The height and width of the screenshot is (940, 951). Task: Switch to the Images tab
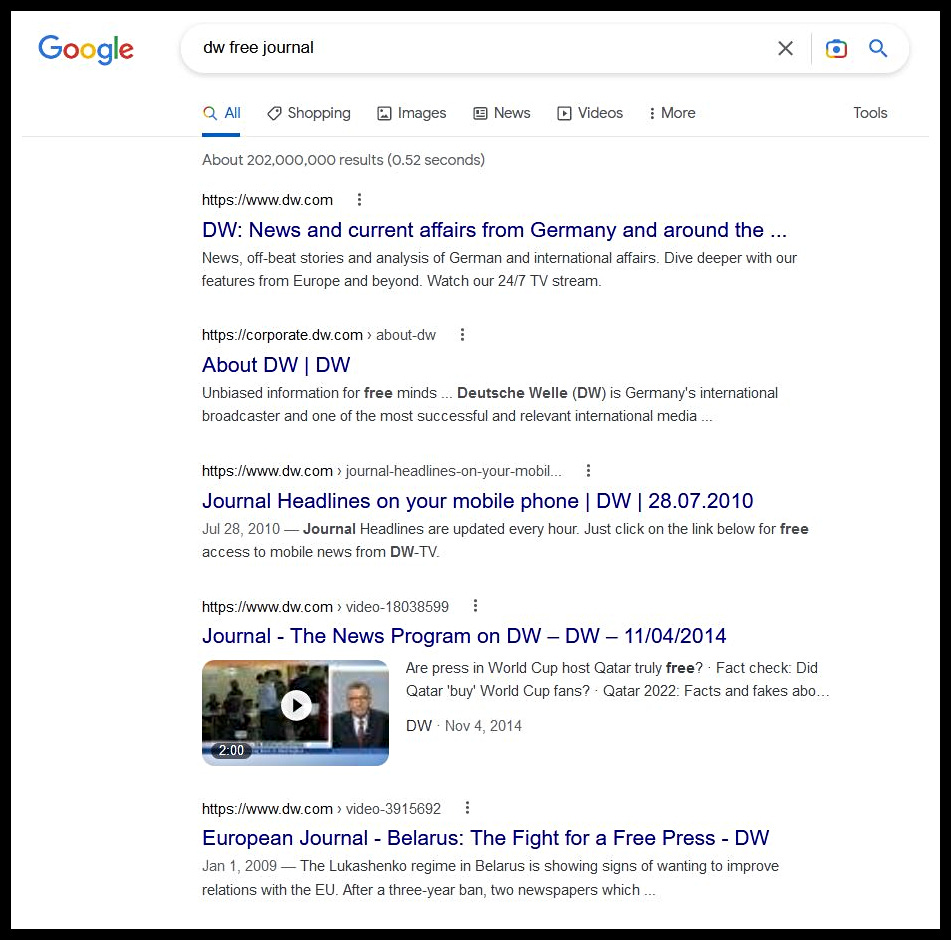(411, 113)
